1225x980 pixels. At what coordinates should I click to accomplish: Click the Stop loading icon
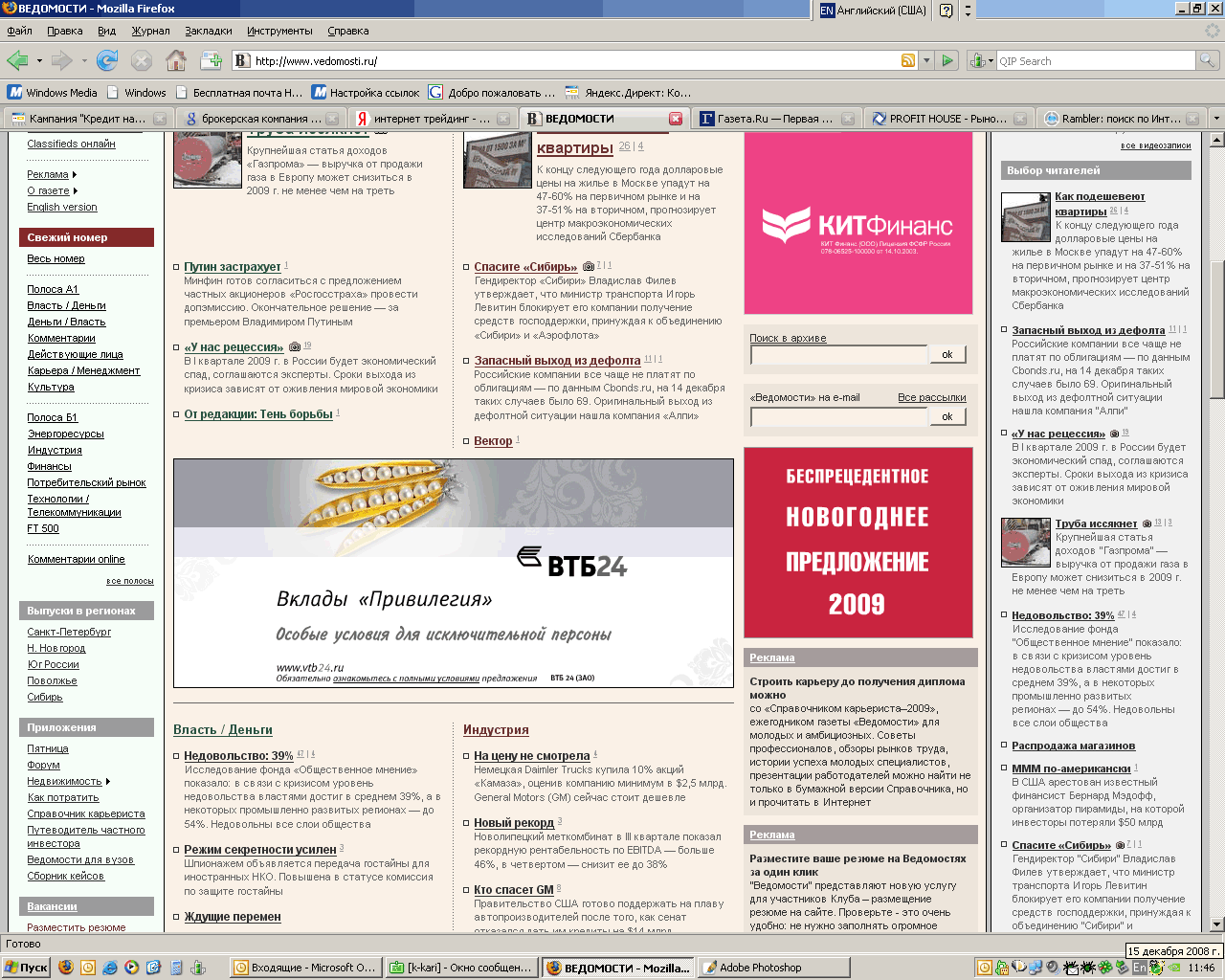pyautogui.click(x=142, y=60)
